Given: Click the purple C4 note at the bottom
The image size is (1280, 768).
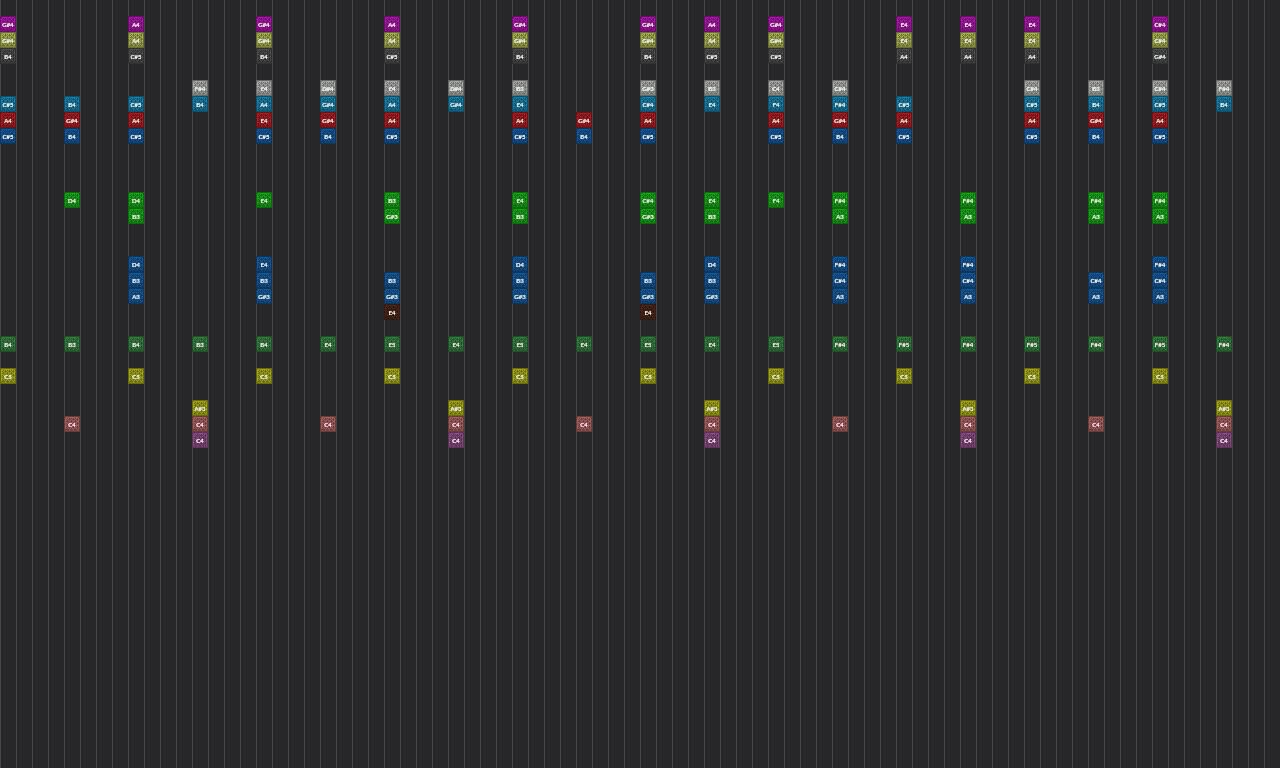Looking at the screenshot, I should click(x=200, y=440).
